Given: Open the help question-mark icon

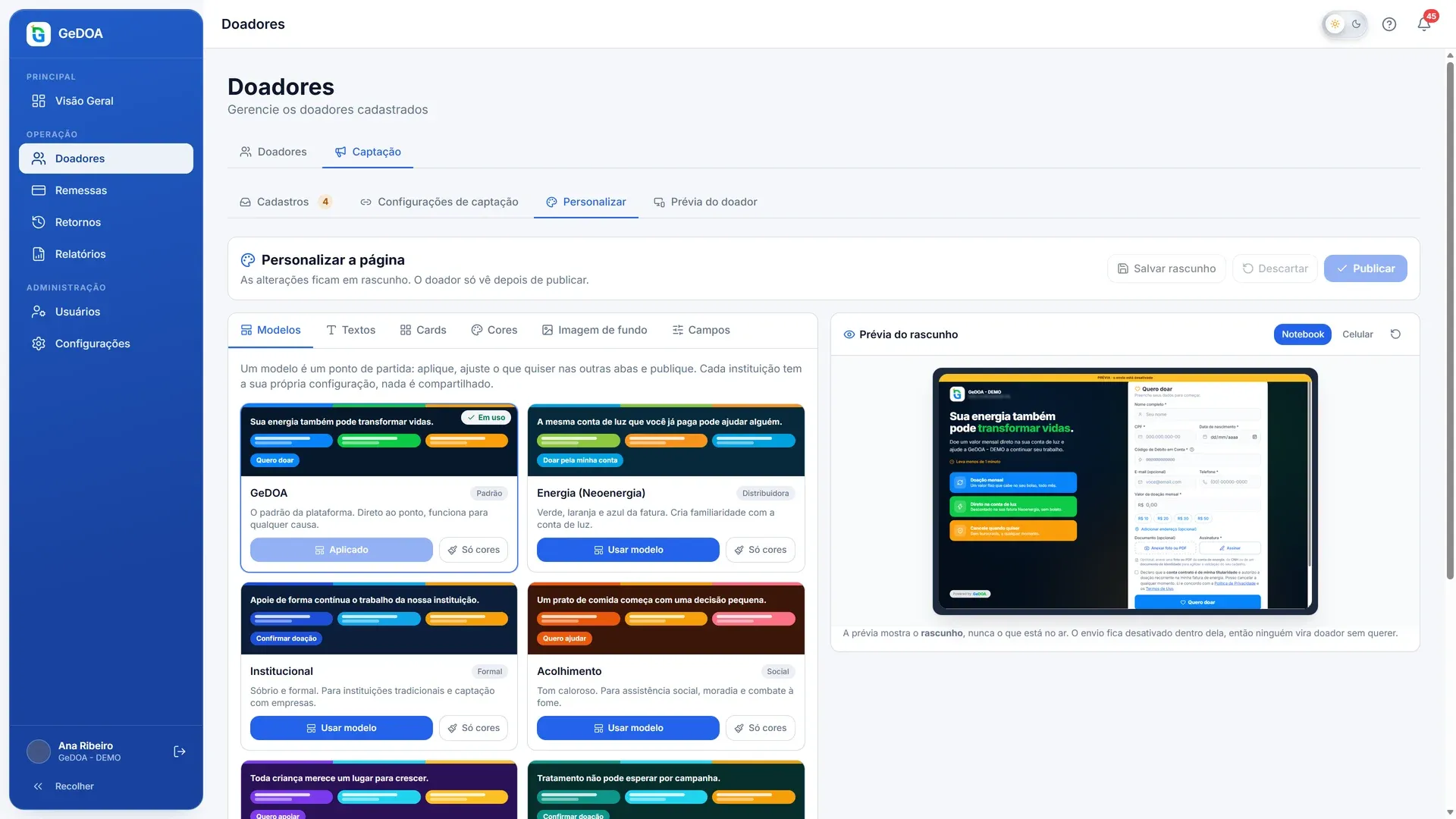Looking at the screenshot, I should (1389, 24).
